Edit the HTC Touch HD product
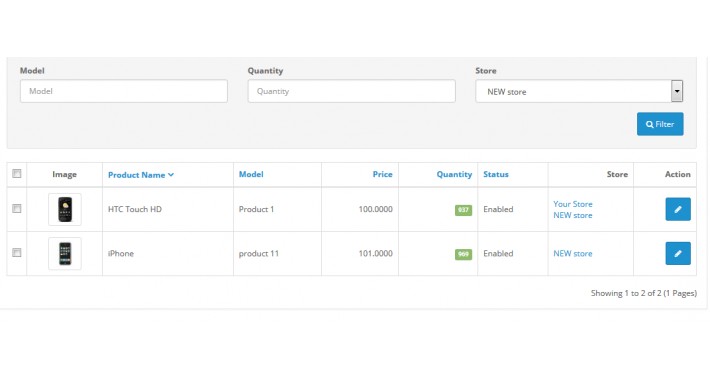Screen dimensions: 710x380 click(678, 209)
